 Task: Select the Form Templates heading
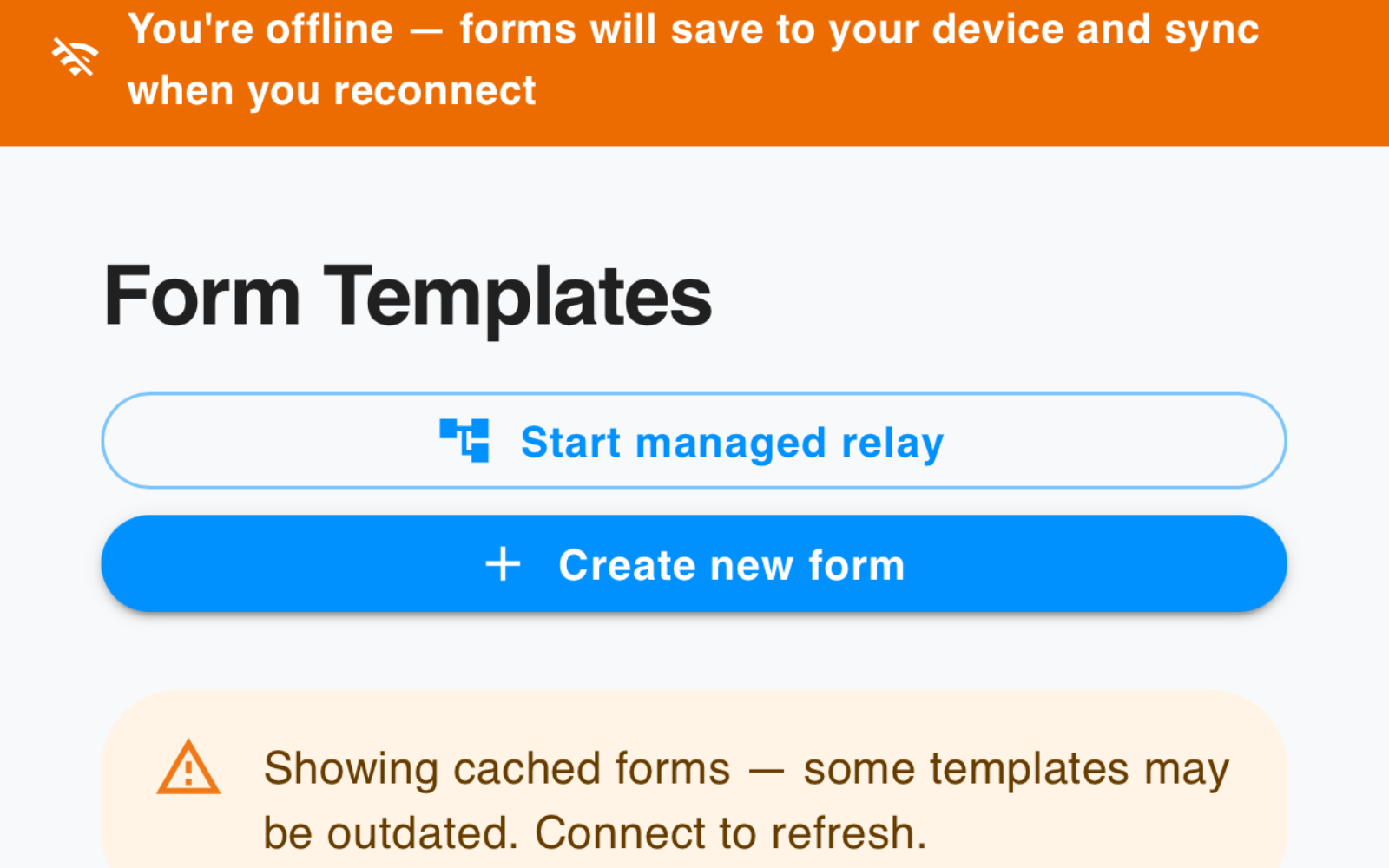[x=407, y=297]
